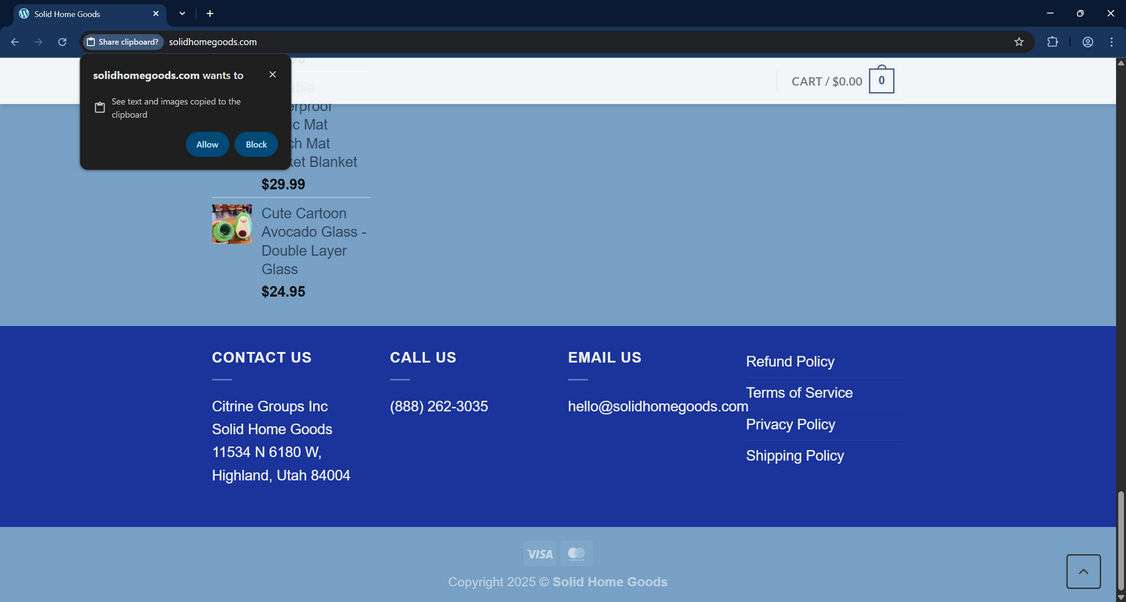Open the avocado glass thumbnail
Viewport: 1126px width, 602px height.
point(232,224)
